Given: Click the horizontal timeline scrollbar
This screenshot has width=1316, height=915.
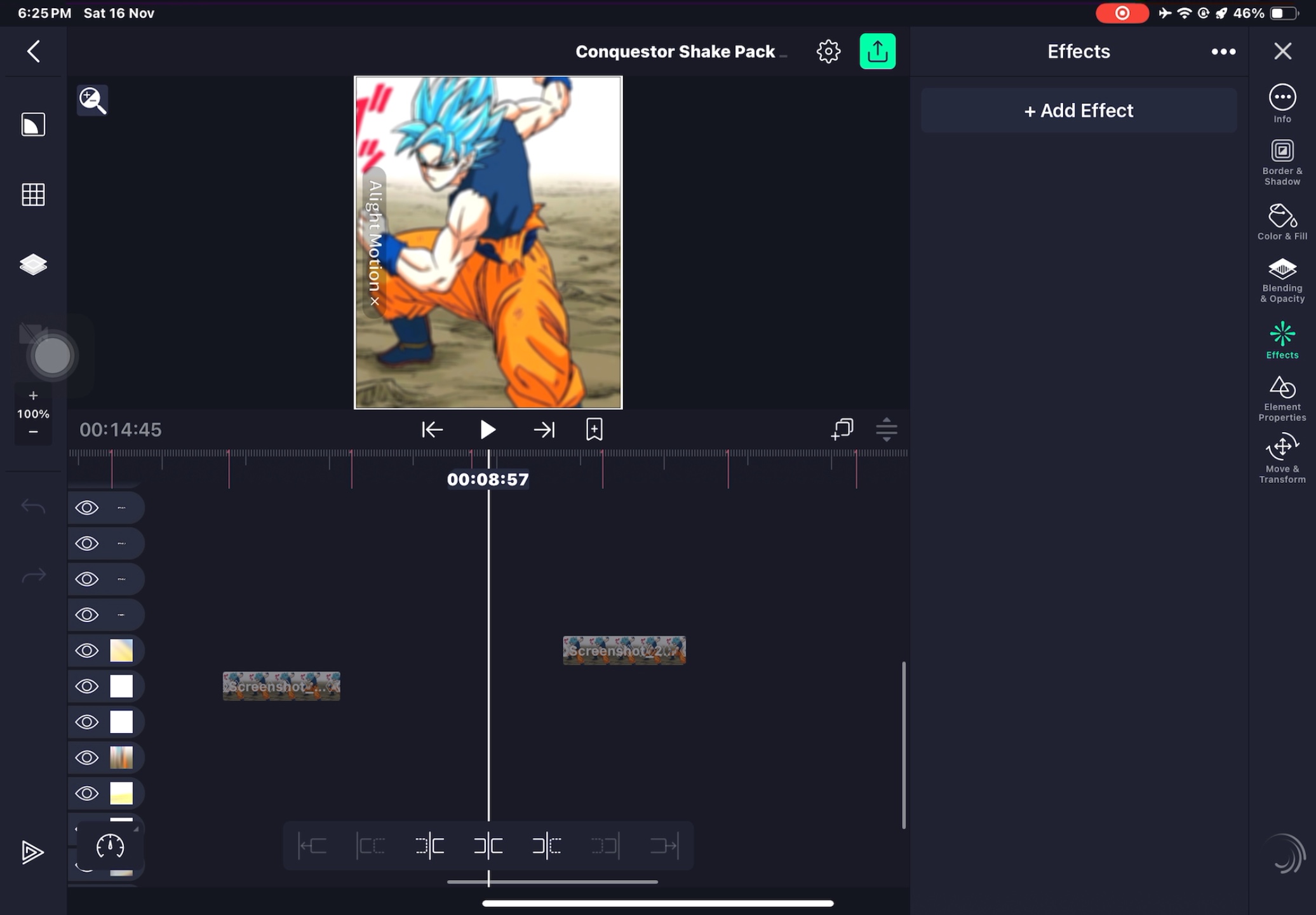Looking at the screenshot, I should pyautogui.click(x=552, y=882).
